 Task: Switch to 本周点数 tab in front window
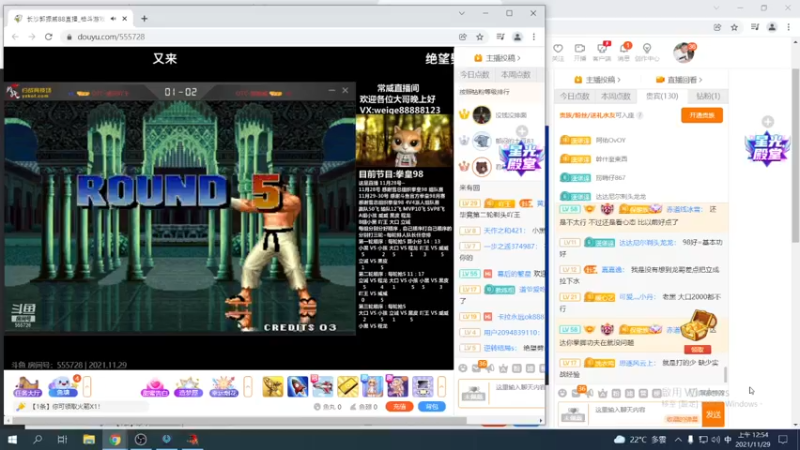(515, 74)
